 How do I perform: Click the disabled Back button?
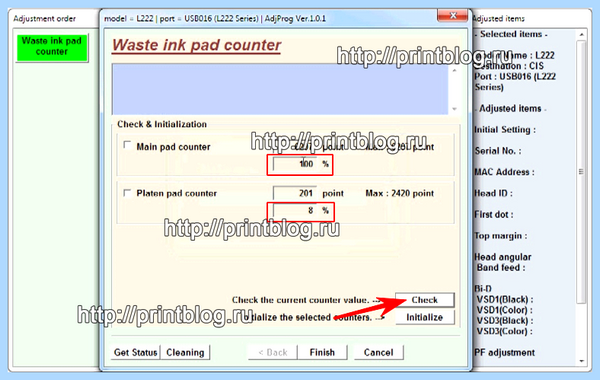click(273, 352)
